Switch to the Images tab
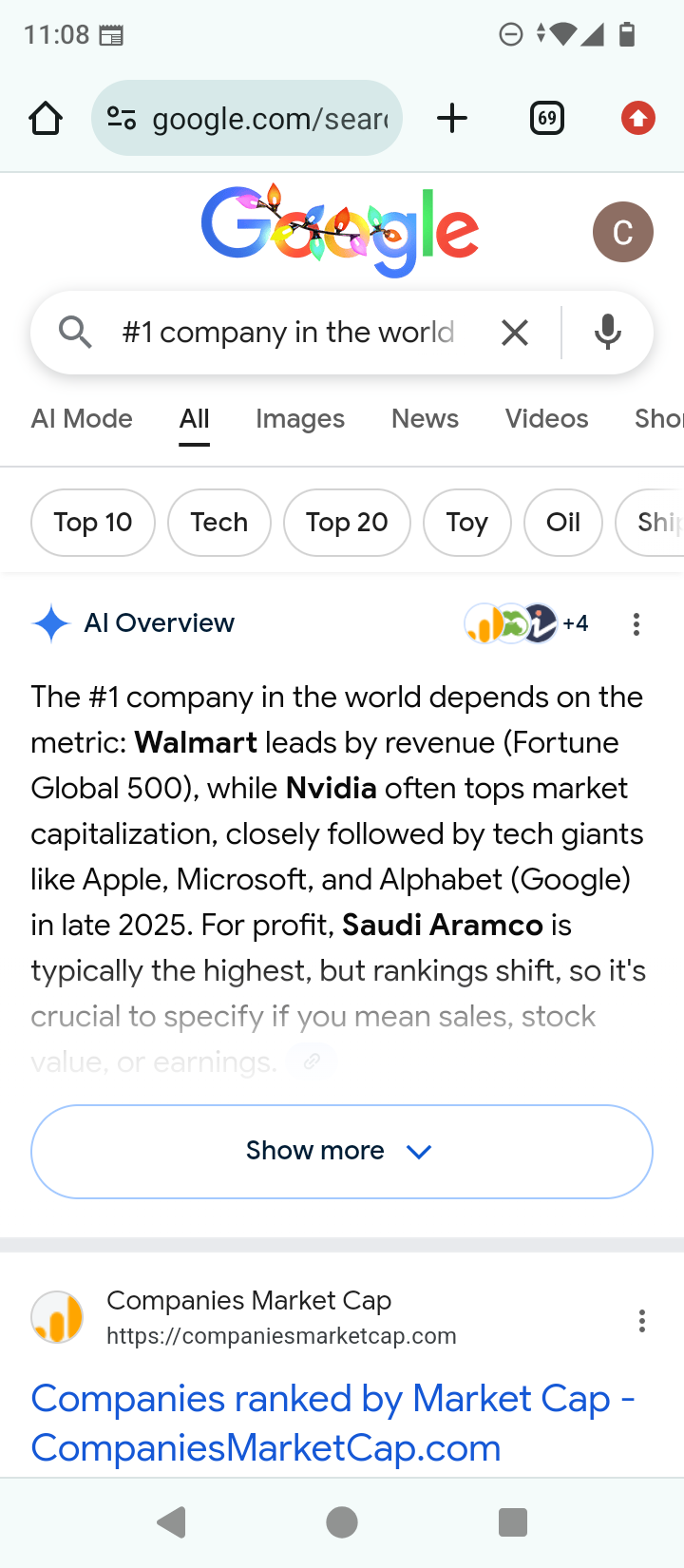This screenshot has width=684, height=1568. click(299, 419)
